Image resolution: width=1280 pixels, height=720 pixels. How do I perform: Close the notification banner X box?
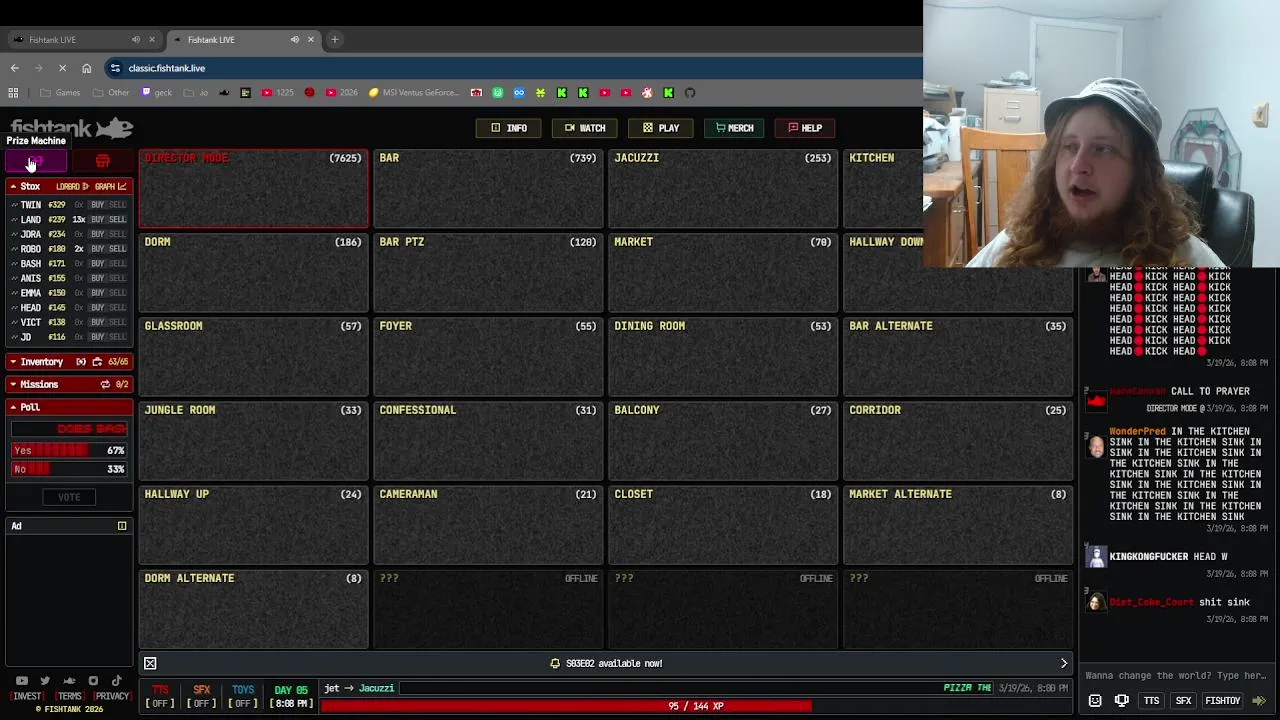coord(150,664)
